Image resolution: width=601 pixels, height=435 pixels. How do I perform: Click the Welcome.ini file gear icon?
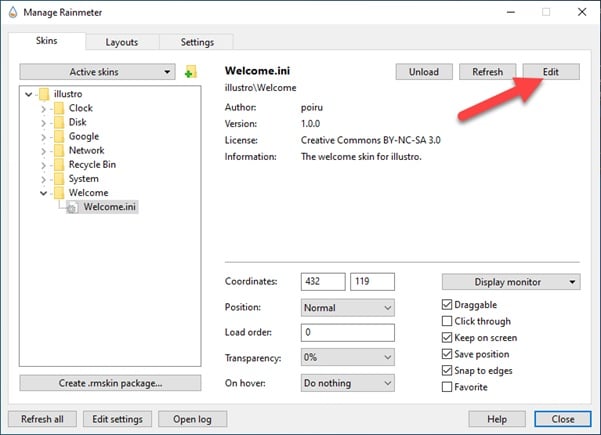click(x=72, y=207)
